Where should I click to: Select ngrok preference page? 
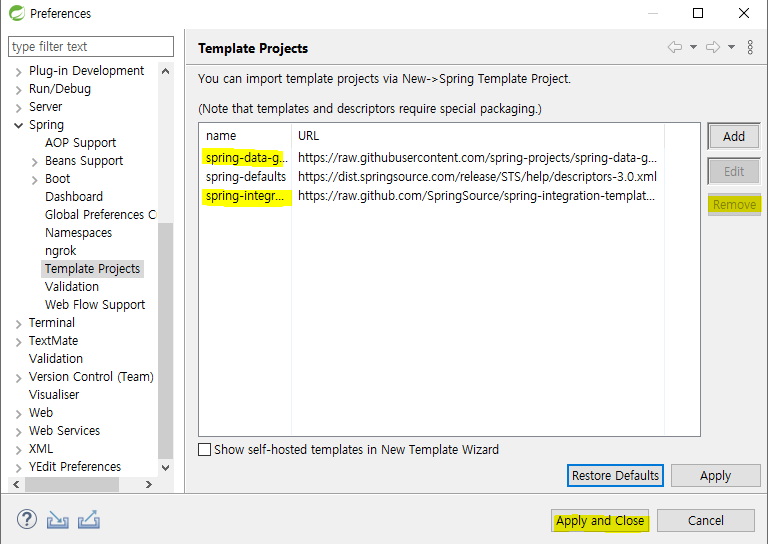click(x=61, y=251)
